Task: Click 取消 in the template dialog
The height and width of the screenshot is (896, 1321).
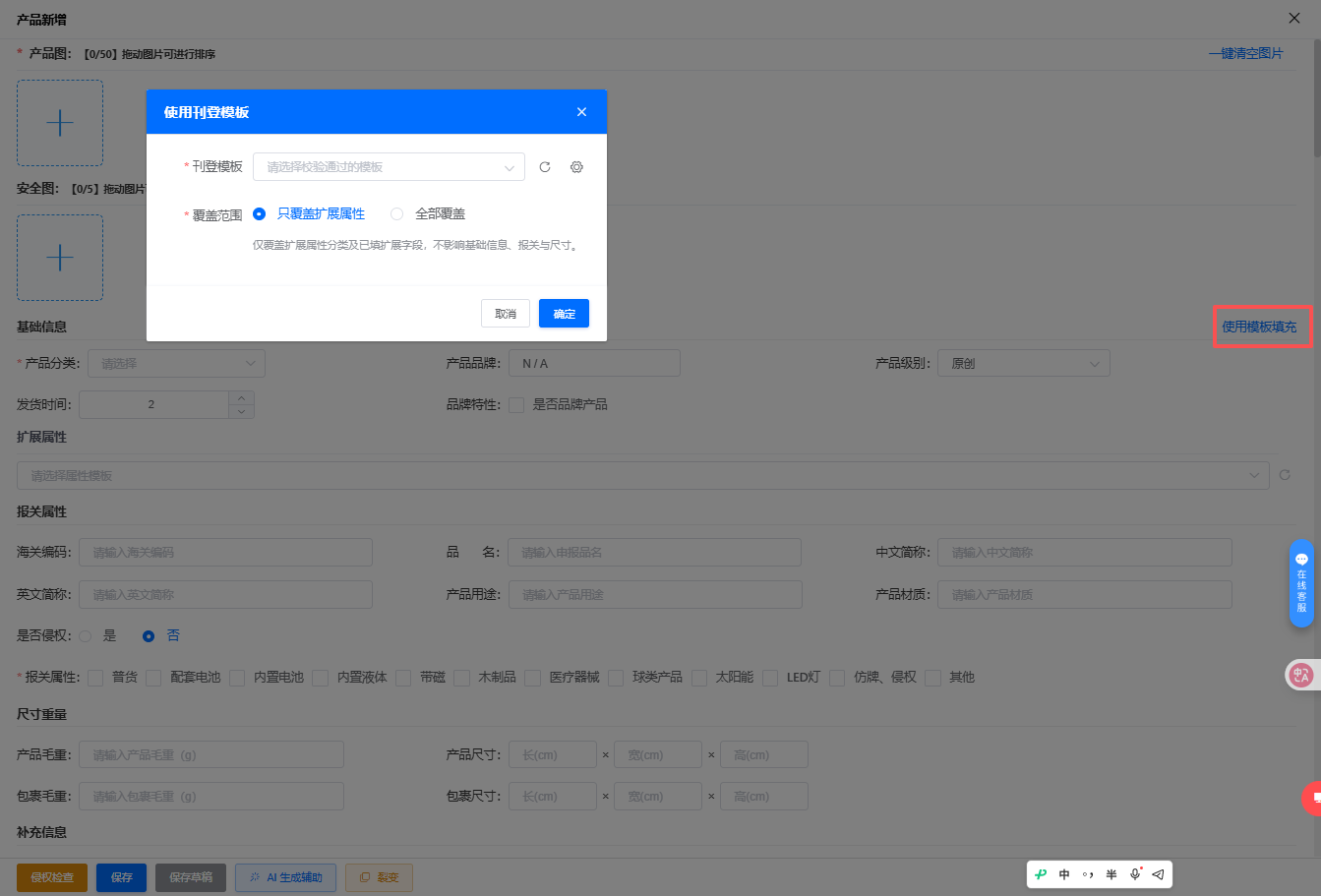Action: pos(506,314)
